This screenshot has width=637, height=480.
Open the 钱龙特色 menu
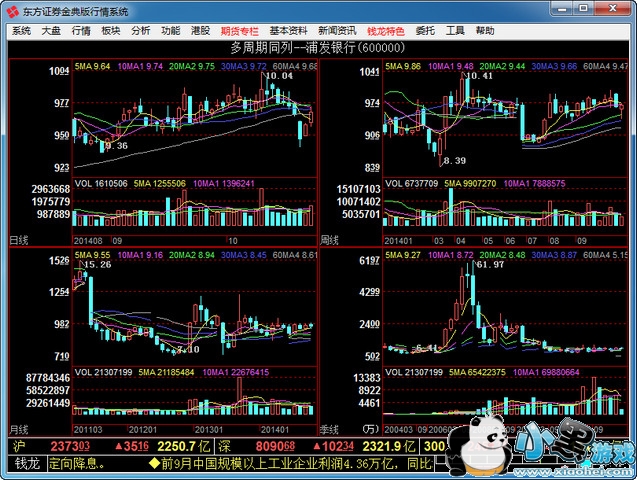(386, 31)
